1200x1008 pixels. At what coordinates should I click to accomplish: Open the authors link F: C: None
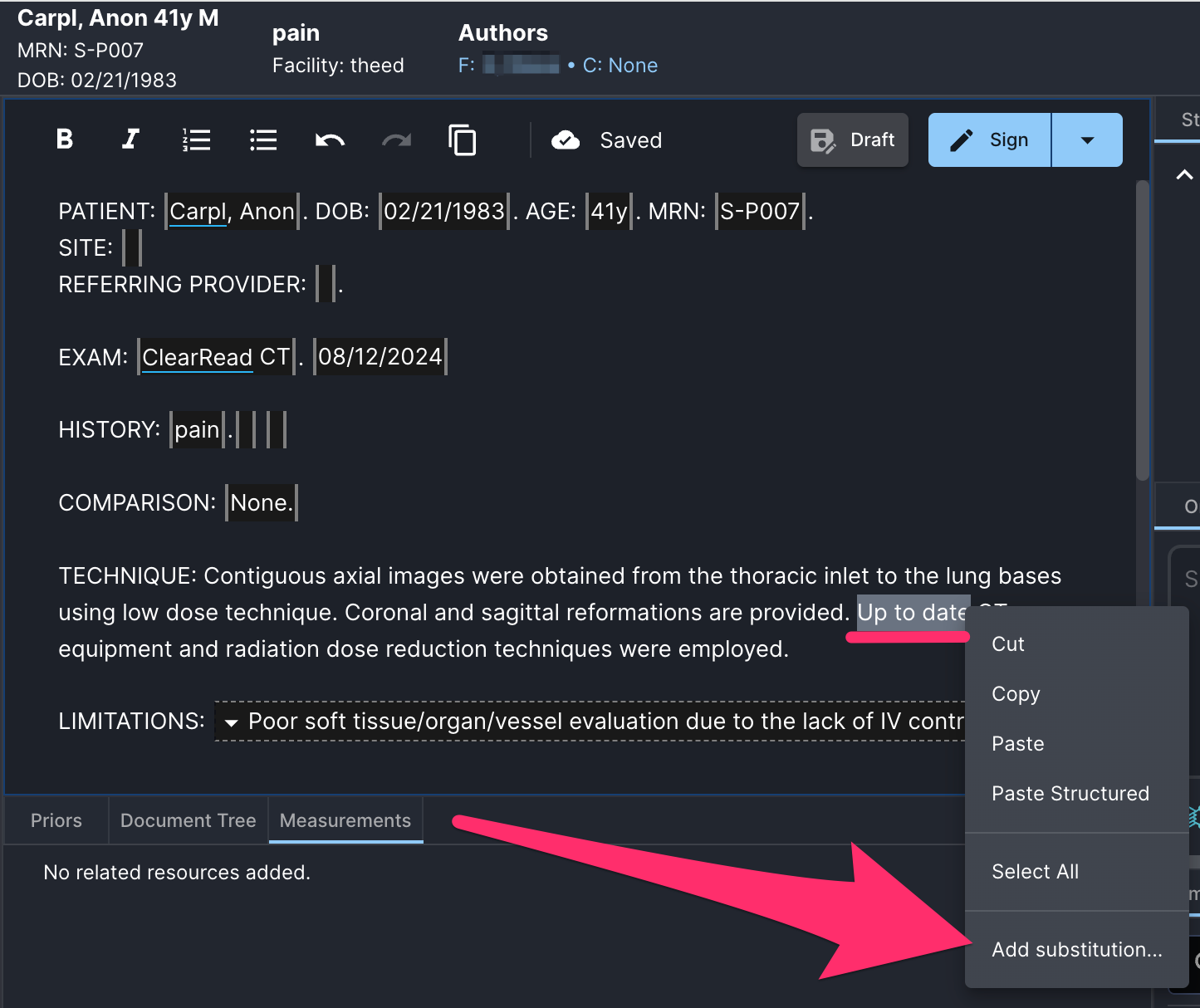(557, 66)
